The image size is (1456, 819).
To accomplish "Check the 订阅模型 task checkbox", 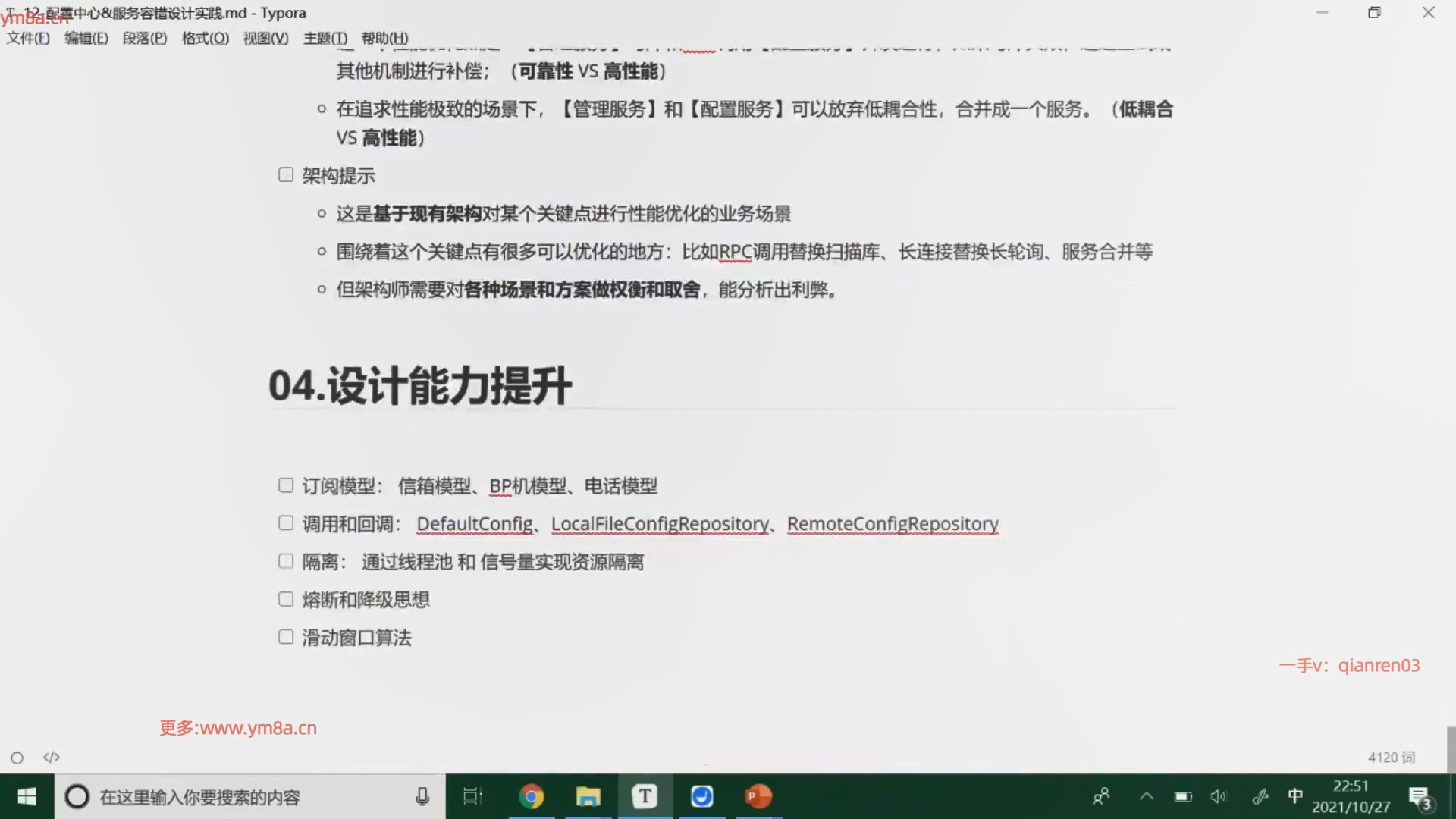I will 286,485.
